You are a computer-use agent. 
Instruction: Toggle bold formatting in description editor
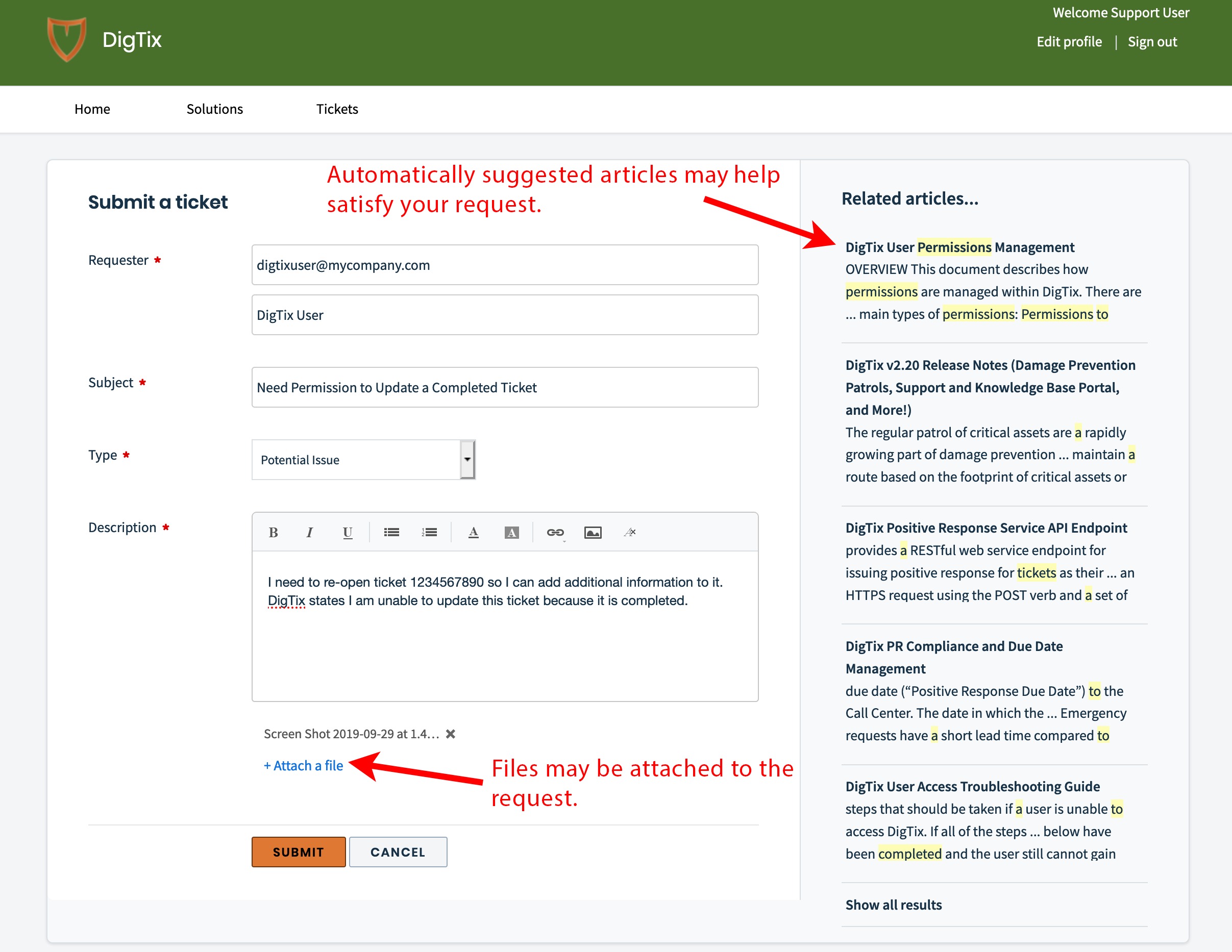273,533
